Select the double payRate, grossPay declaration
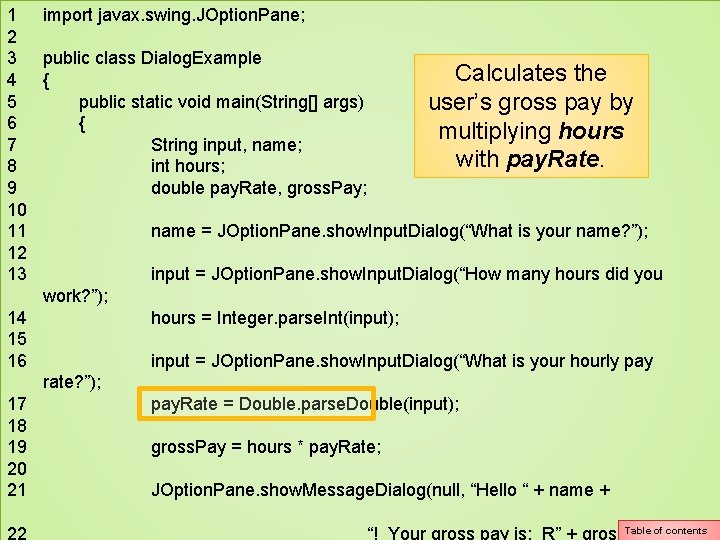 click(259, 188)
